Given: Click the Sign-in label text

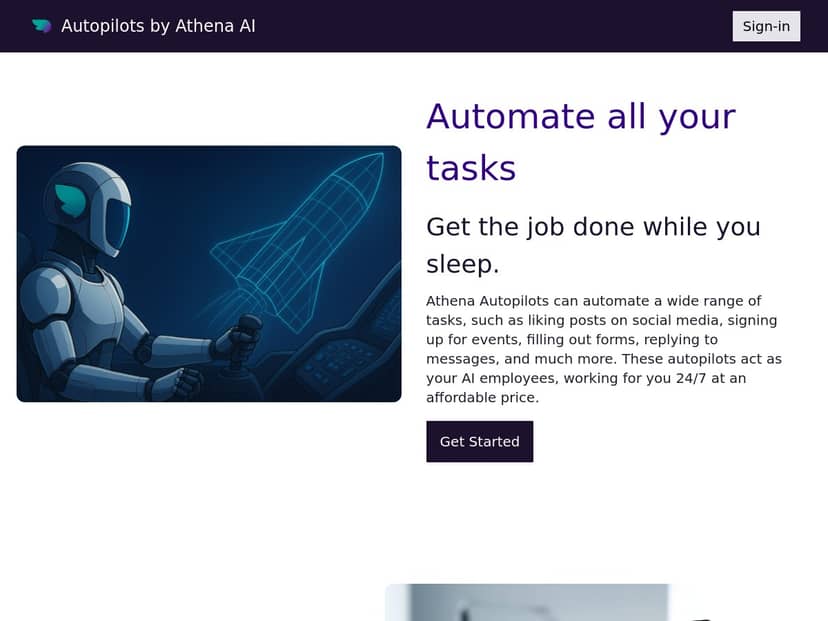Looking at the screenshot, I should coord(766,26).
